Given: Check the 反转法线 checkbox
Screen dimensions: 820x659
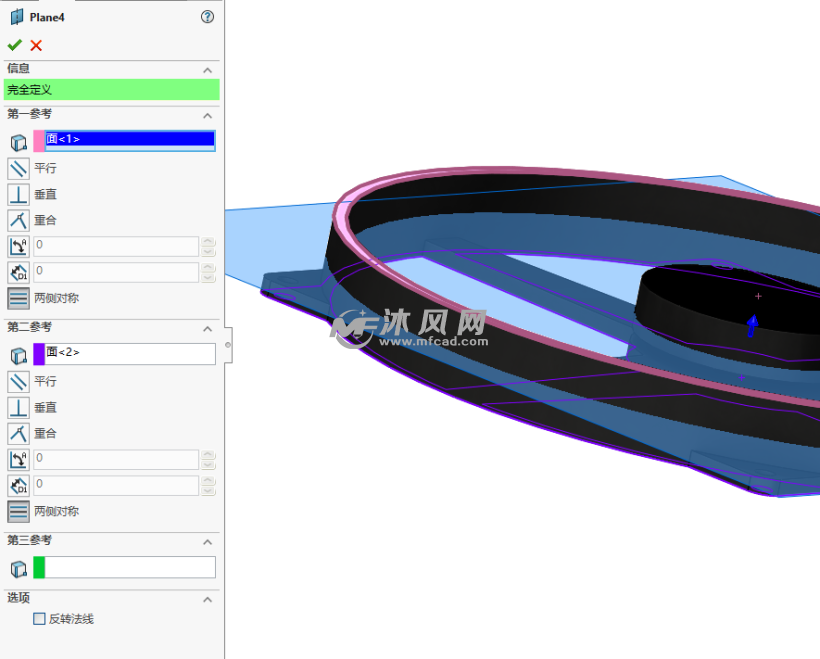Looking at the screenshot, I should (39, 619).
